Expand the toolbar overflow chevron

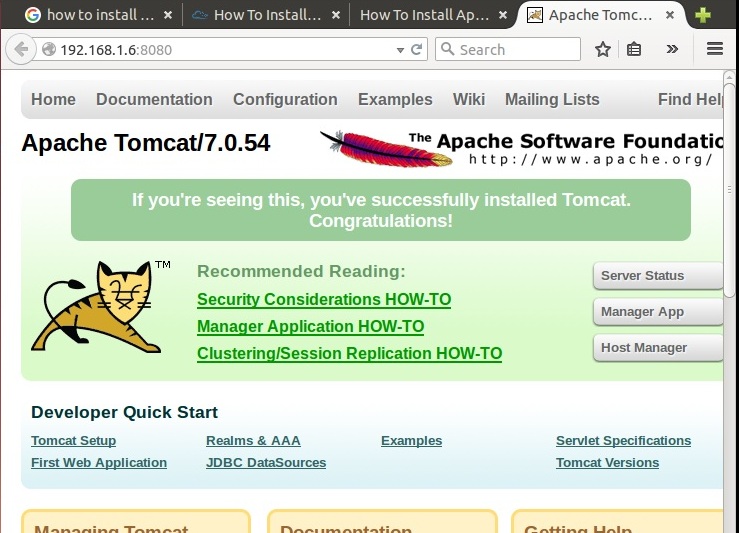pos(672,49)
